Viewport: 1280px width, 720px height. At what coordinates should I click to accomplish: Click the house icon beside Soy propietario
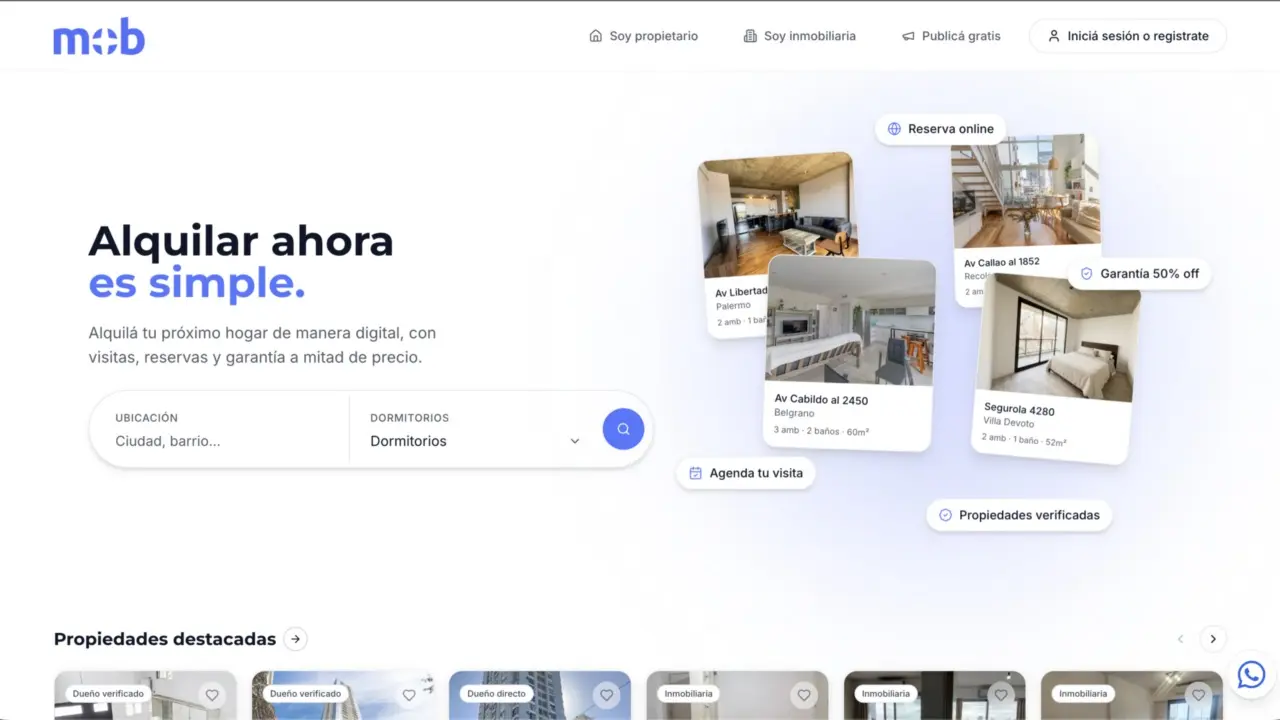coord(596,36)
